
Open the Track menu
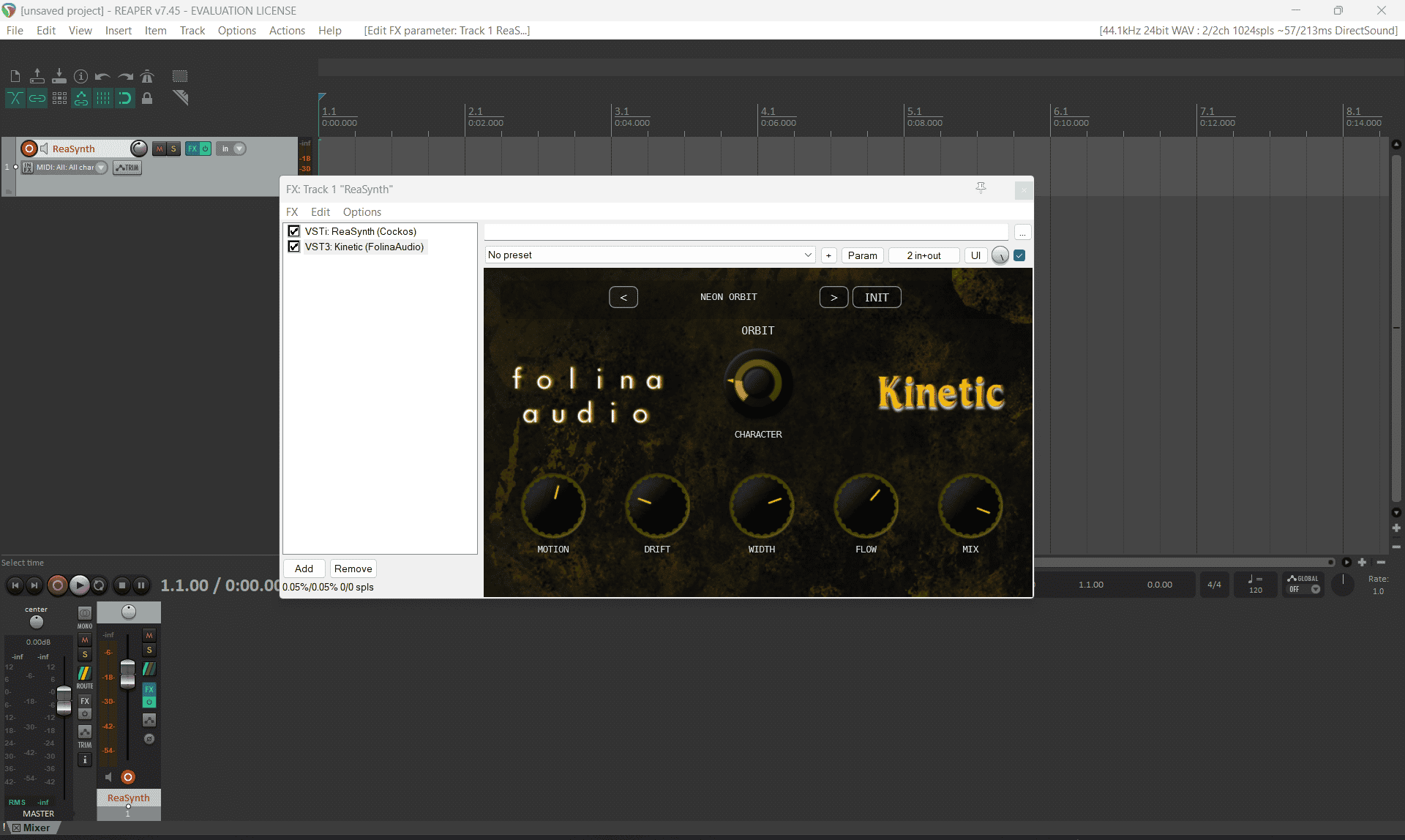click(192, 30)
